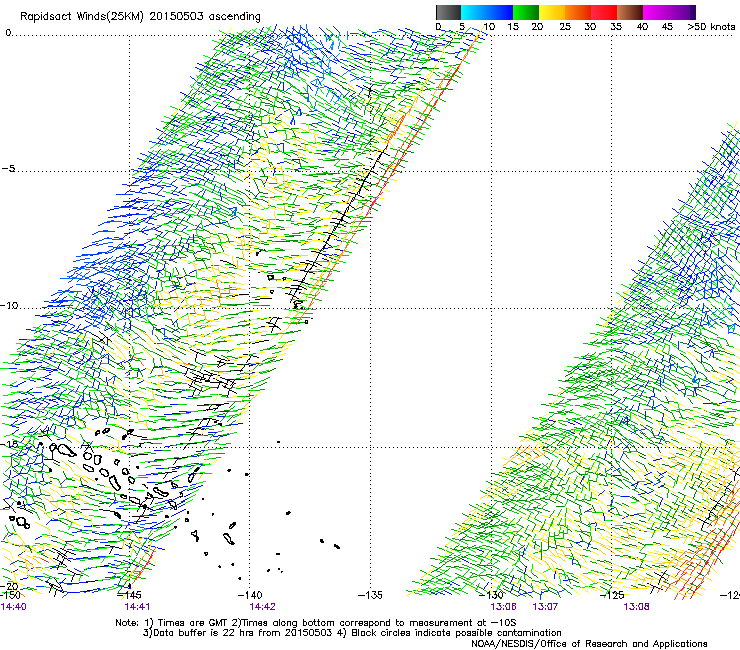Click the gray 0-5 knots color swatch

pyautogui.click(x=448, y=12)
